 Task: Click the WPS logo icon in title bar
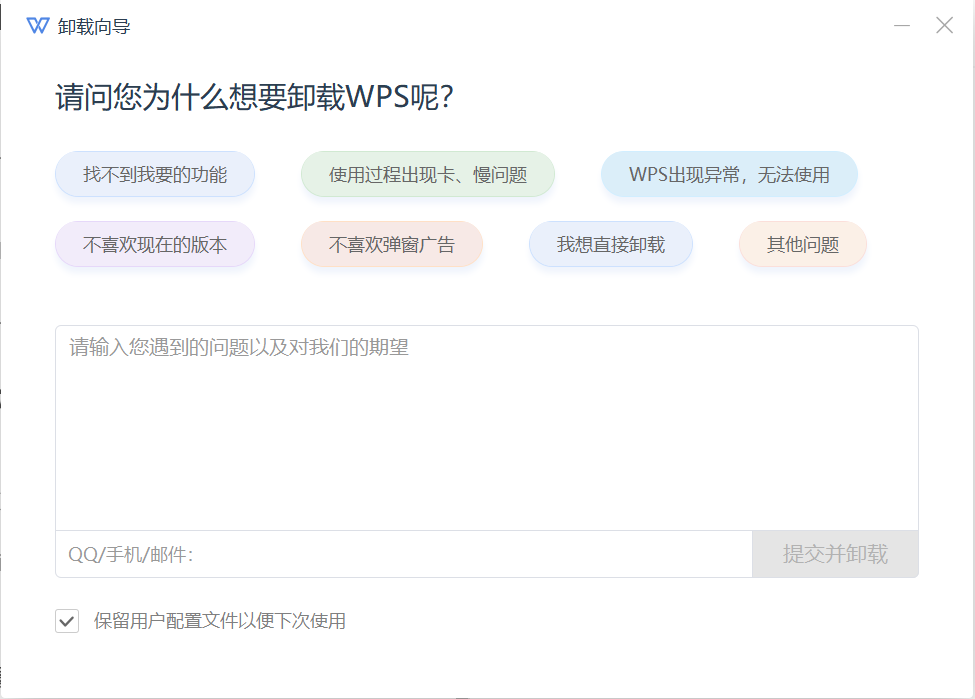pos(38,25)
